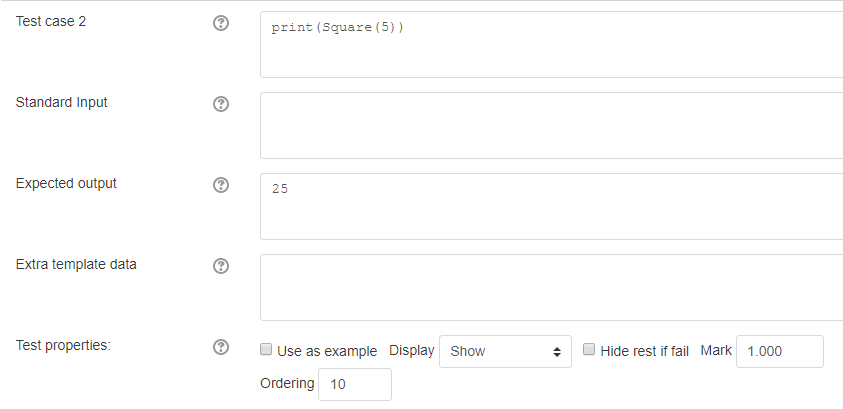Open help icon for Standard Input
843x409 pixels.
pos(221,104)
